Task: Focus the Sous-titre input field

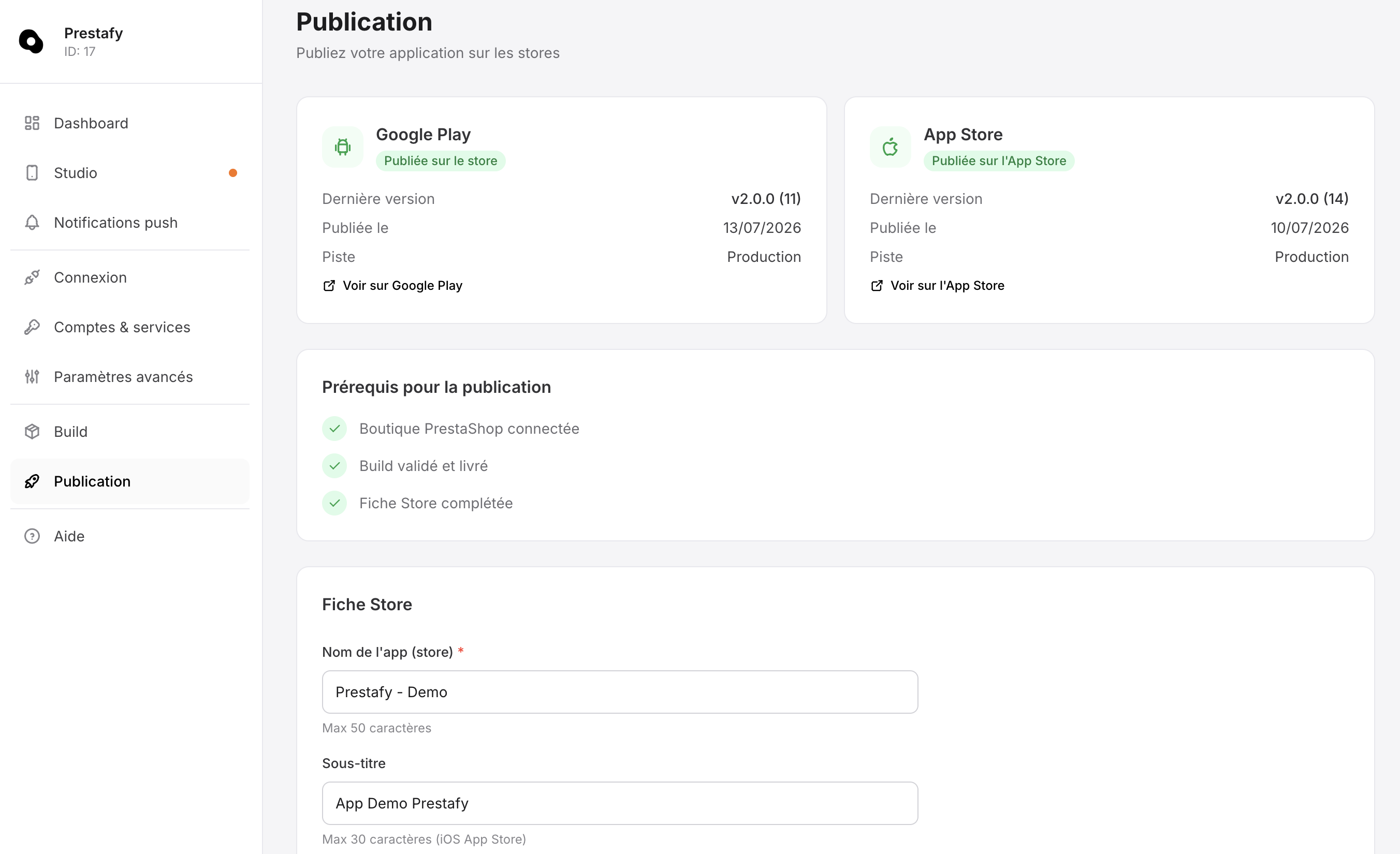Action: pyautogui.click(x=620, y=803)
